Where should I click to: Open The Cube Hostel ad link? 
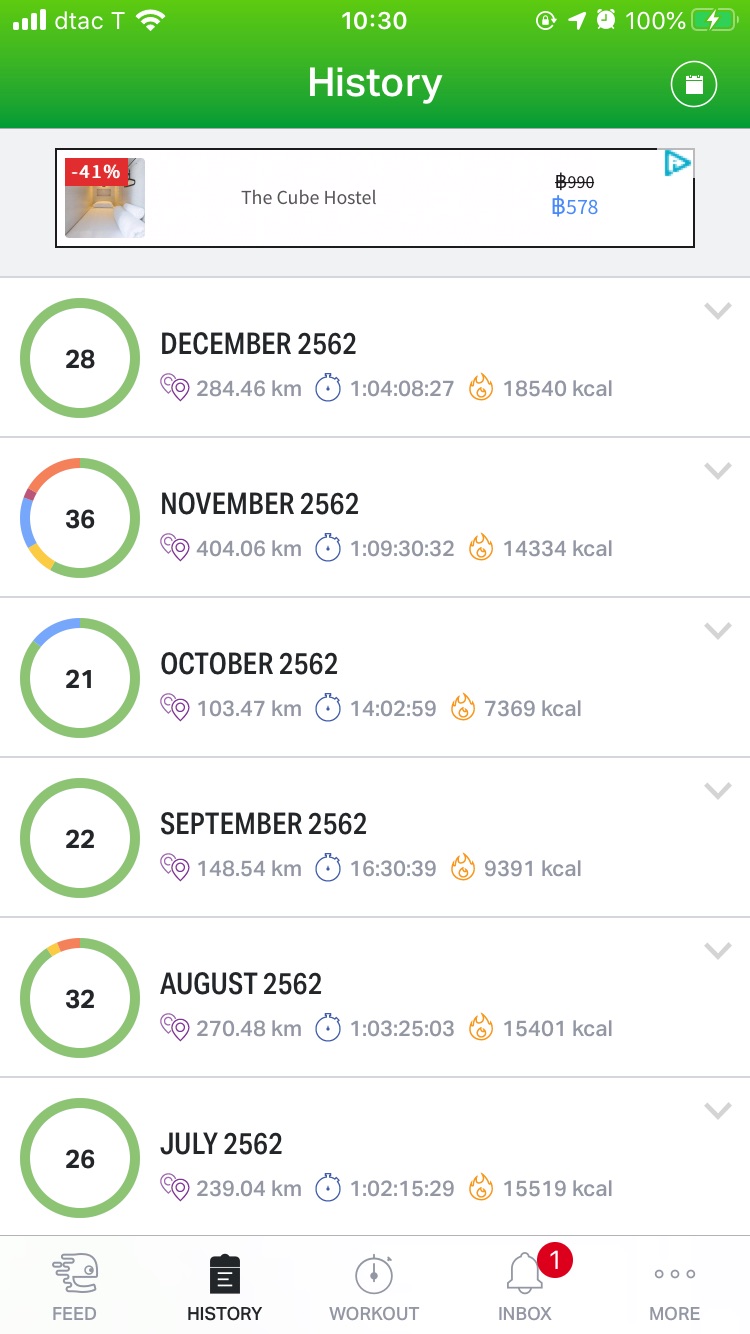pos(309,198)
